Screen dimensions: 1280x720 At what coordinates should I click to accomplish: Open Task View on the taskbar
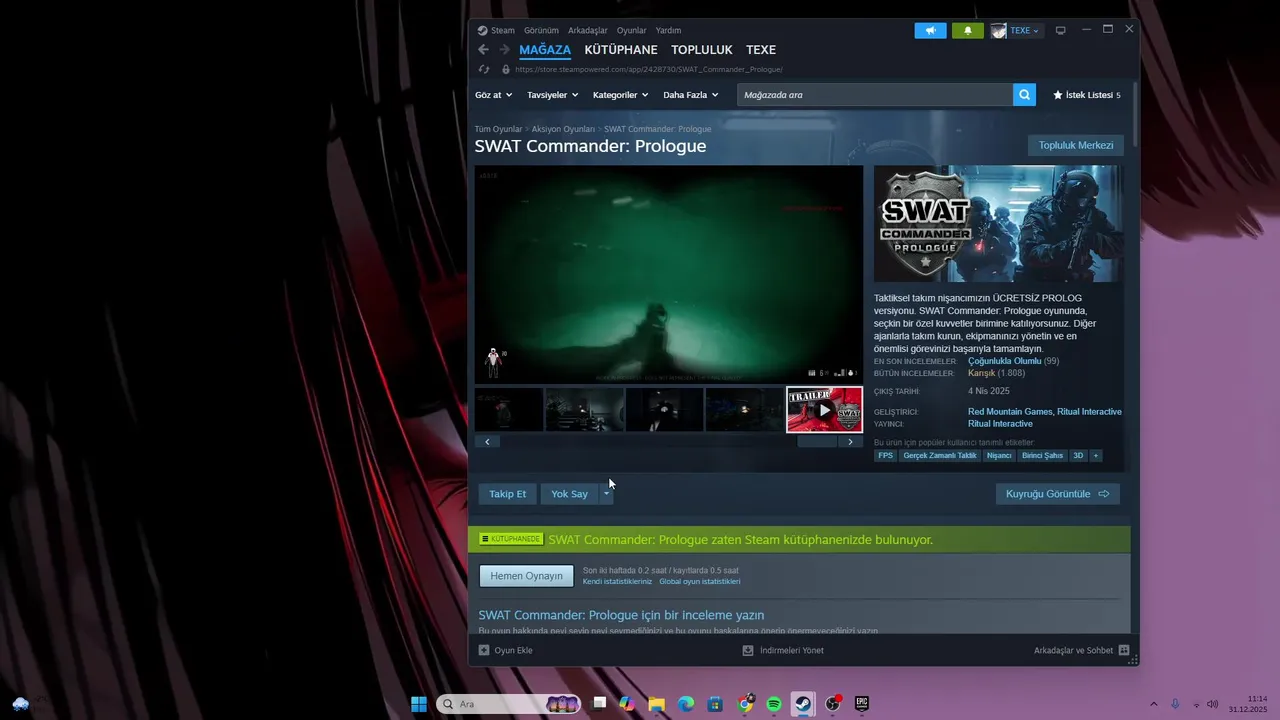click(599, 704)
